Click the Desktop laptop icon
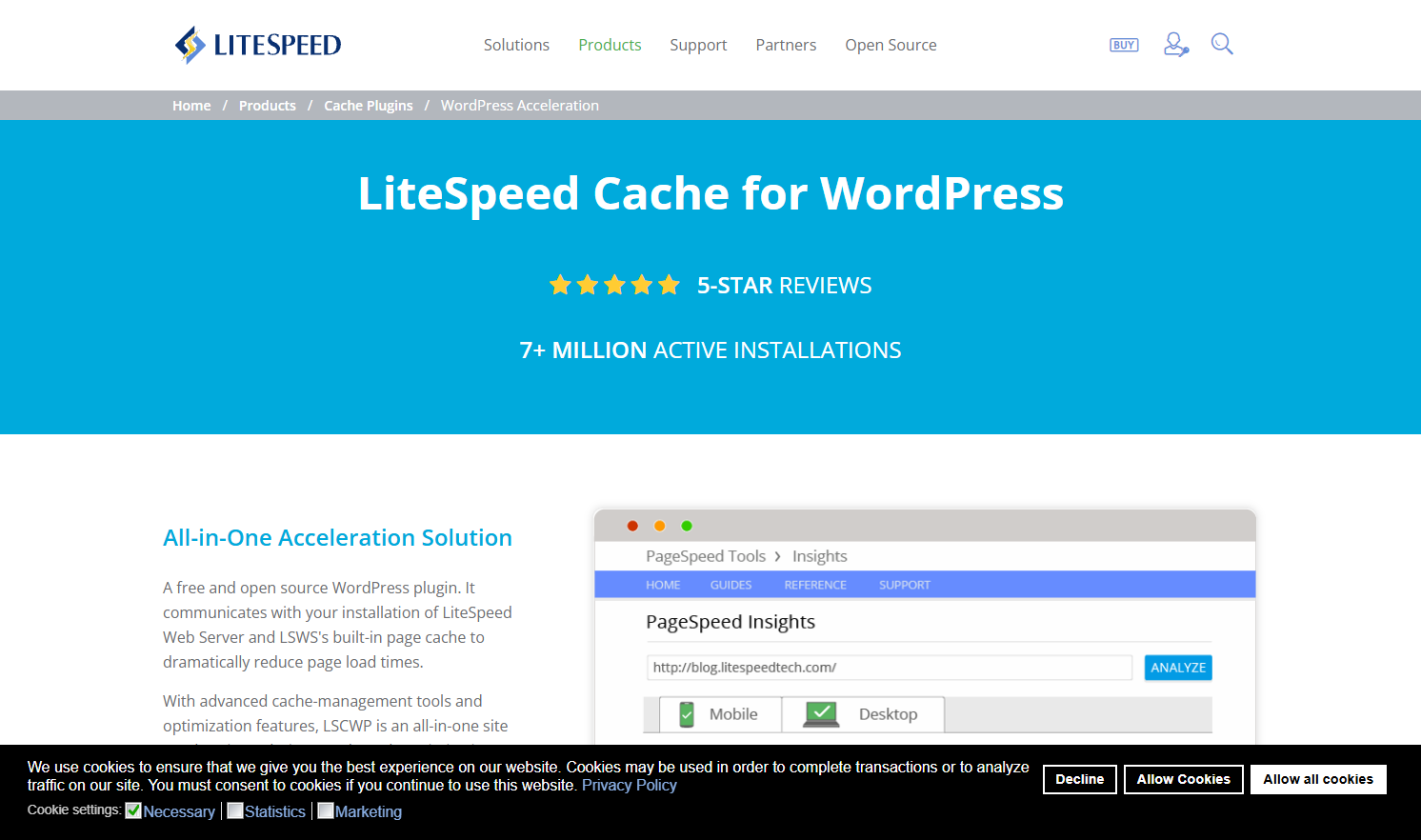 click(821, 714)
